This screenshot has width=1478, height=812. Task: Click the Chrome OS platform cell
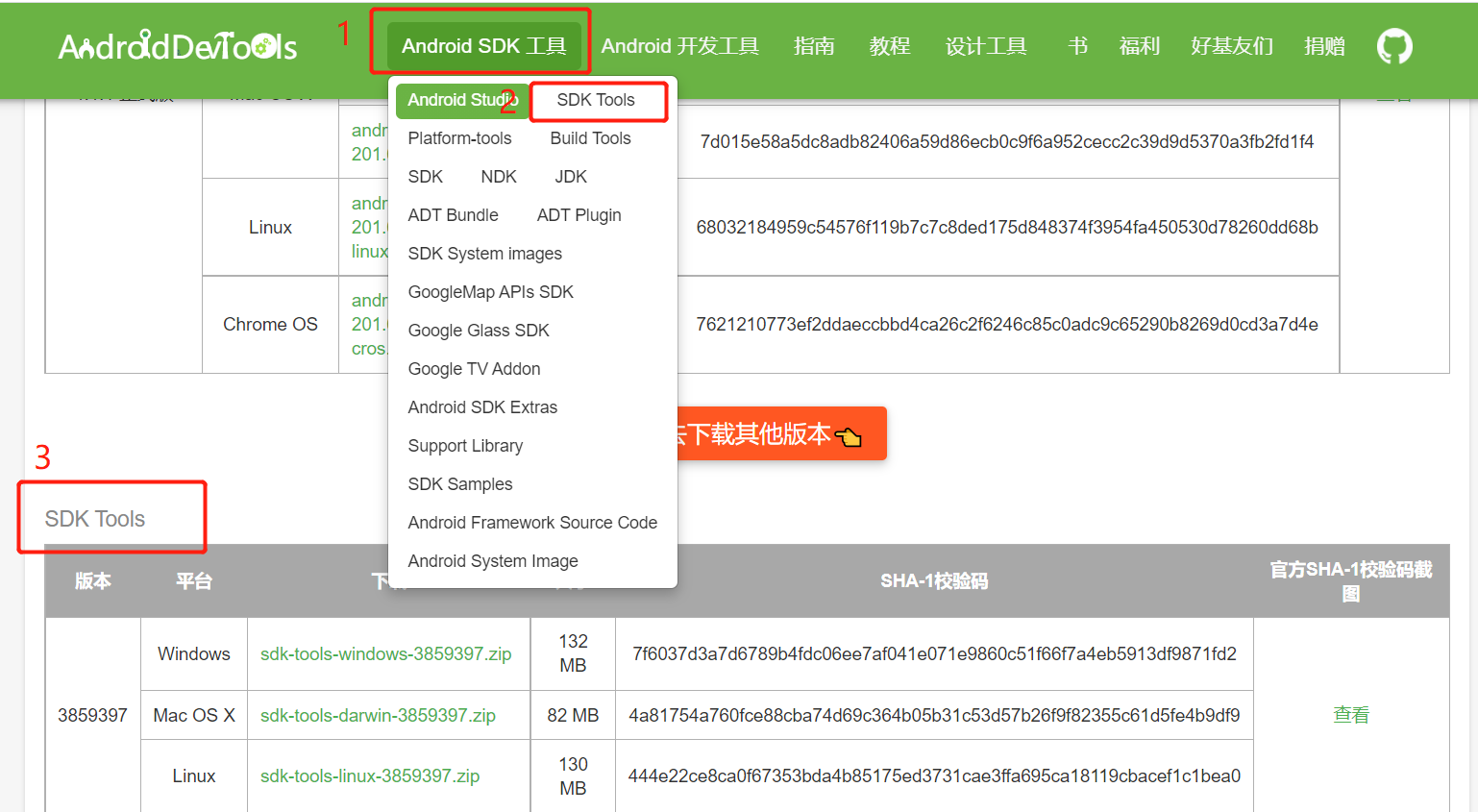(x=270, y=324)
